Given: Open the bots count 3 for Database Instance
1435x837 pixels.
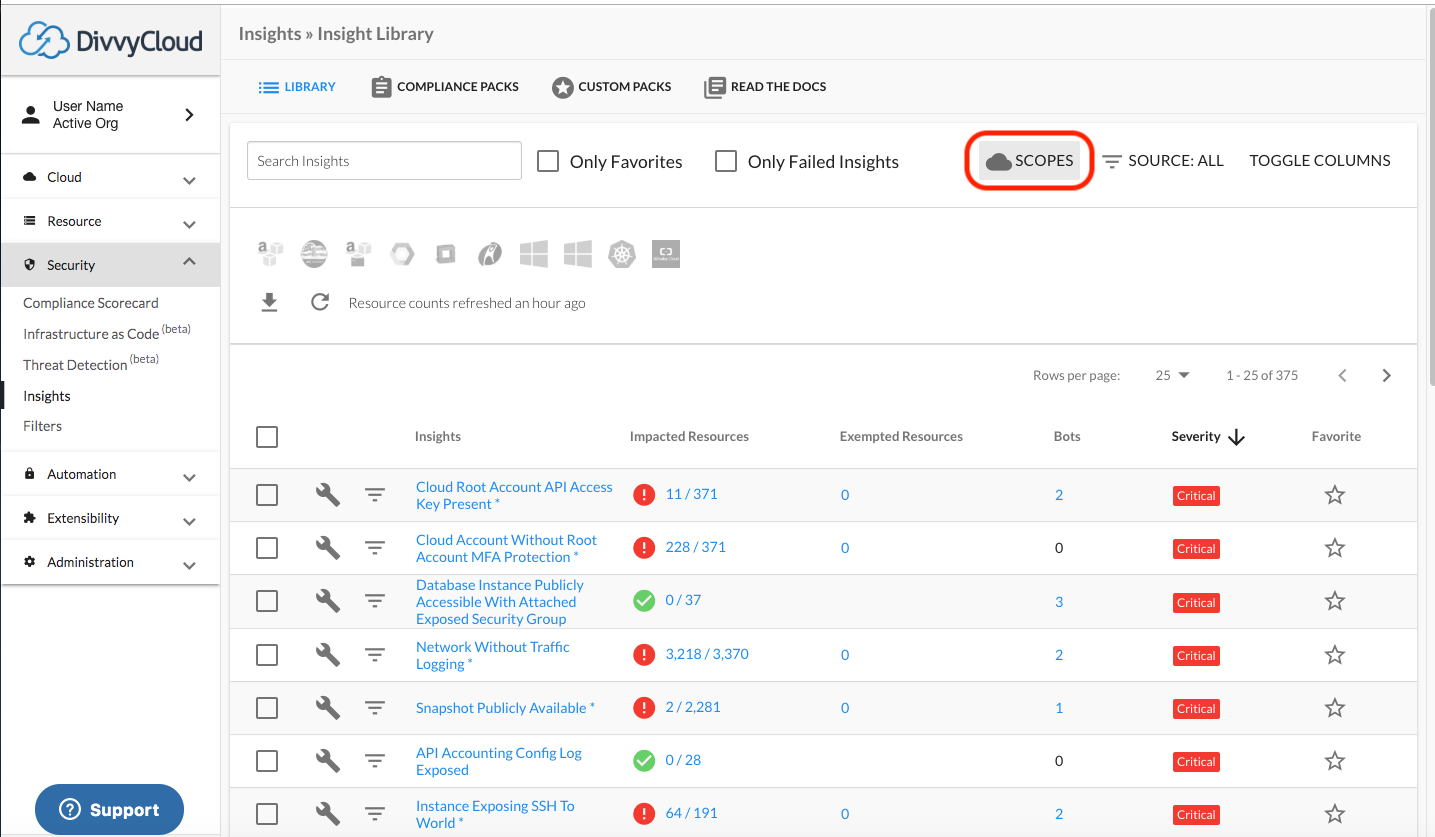Looking at the screenshot, I should pos(1059,602).
